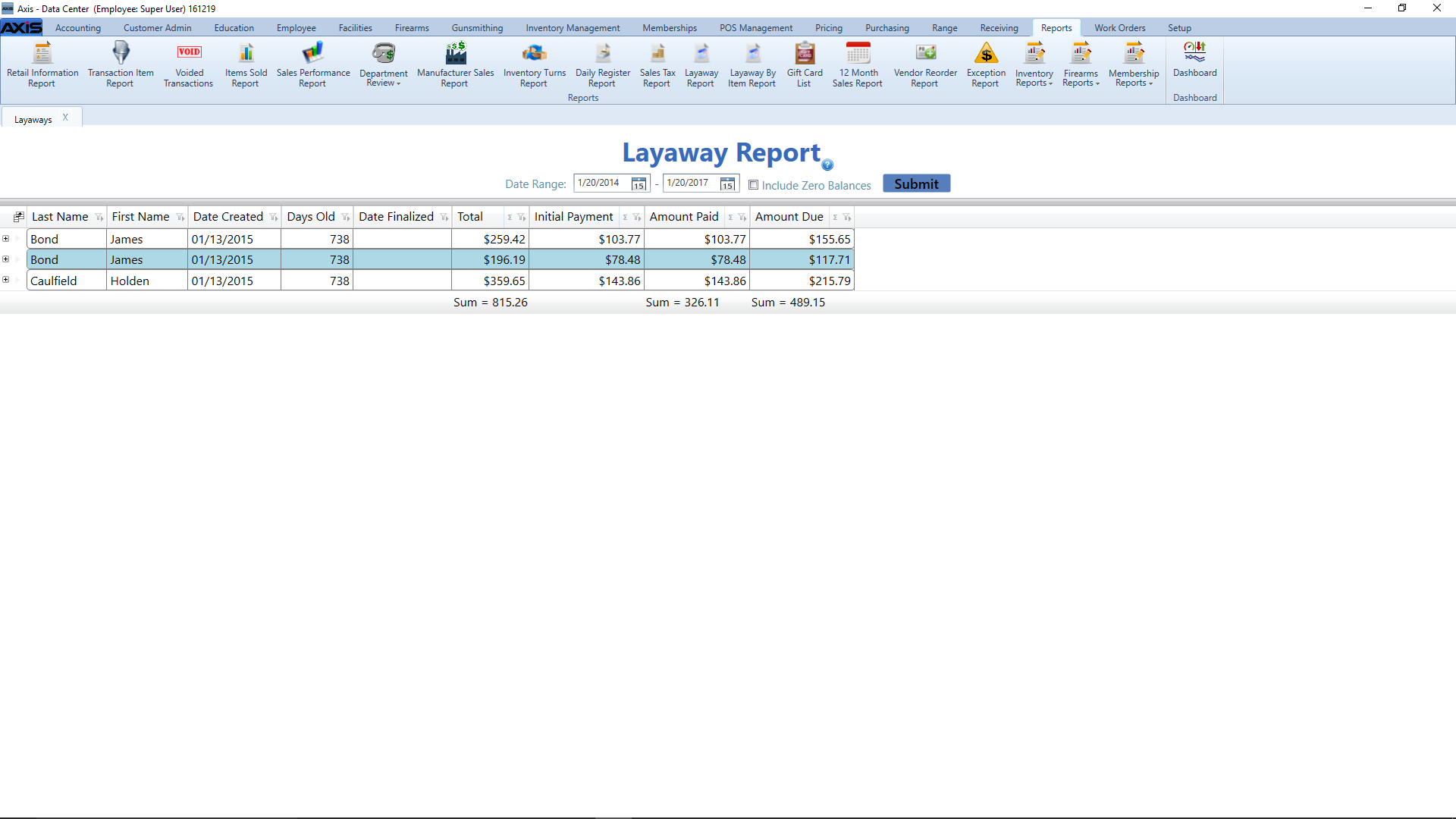Open the Layaway By Item Report
Image resolution: width=1456 pixels, height=819 pixels.
click(752, 65)
